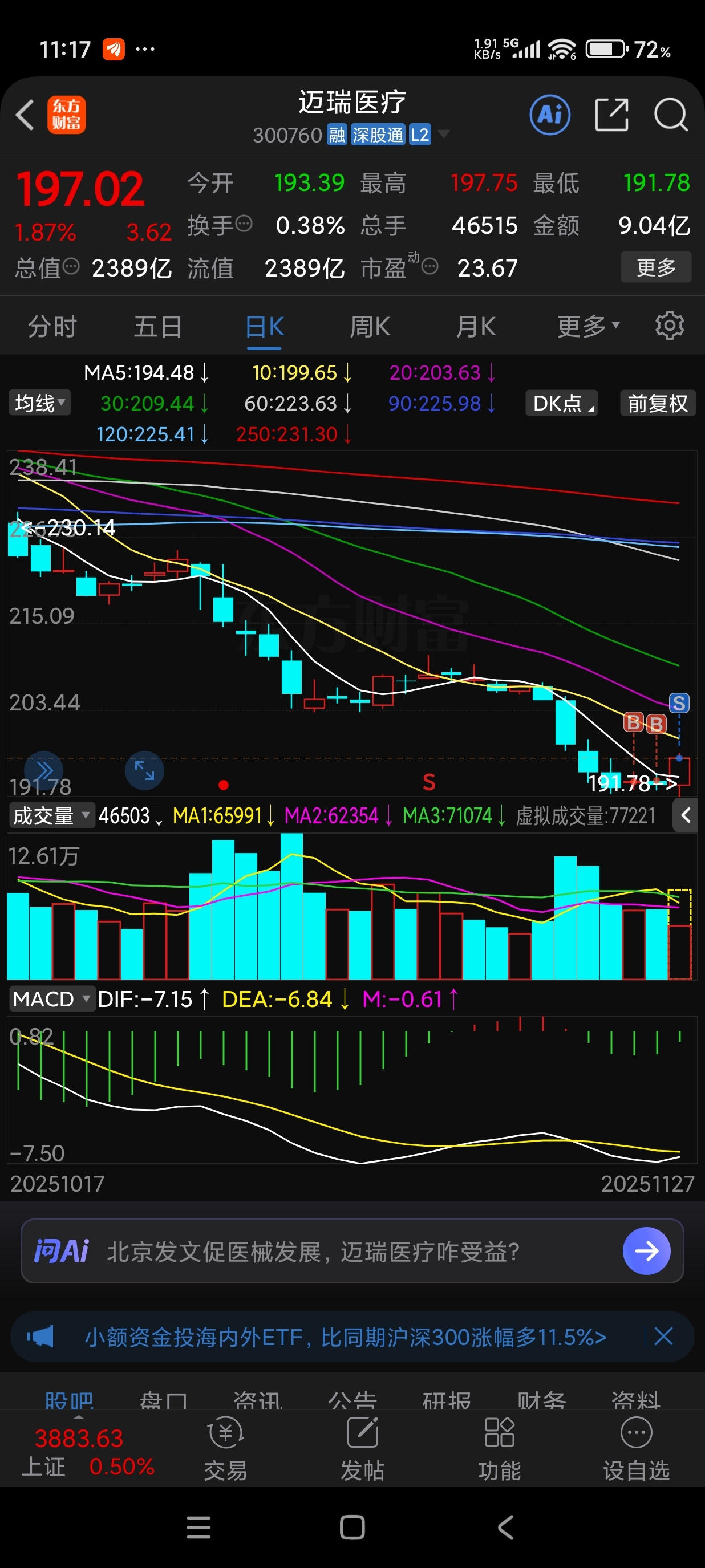Select the 日K daily candlestick tab
Screen dimensions: 705x1568
click(x=264, y=327)
